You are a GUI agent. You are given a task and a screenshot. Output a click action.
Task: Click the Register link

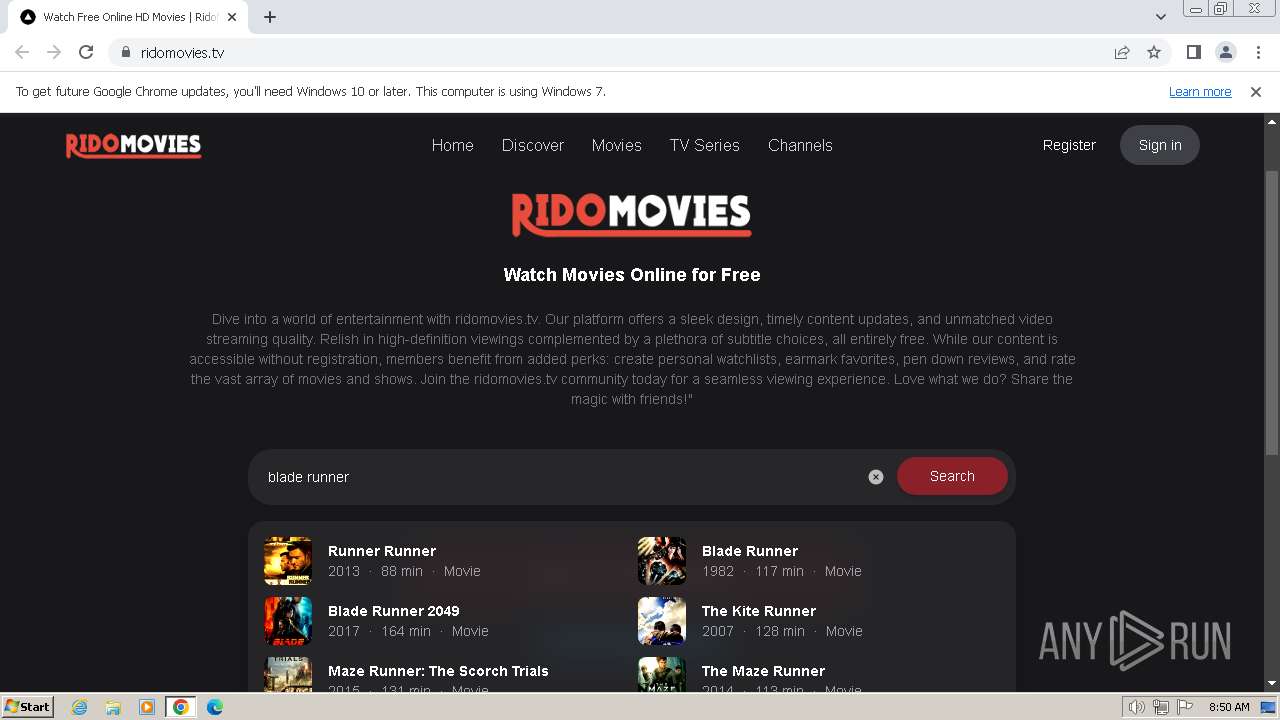click(1069, 145)
